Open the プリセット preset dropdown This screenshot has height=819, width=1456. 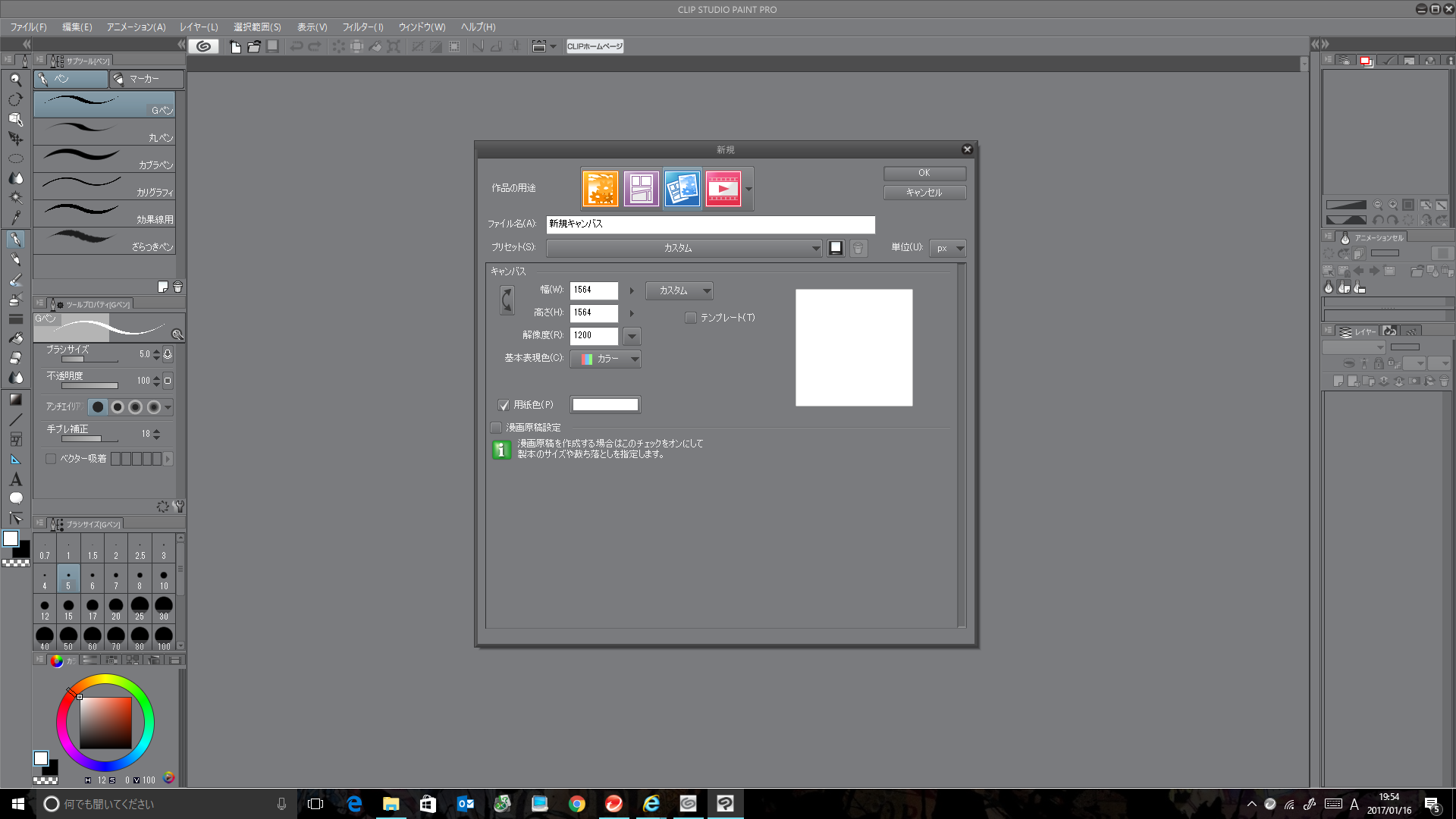pyautogui.click(x=684, y=248)
